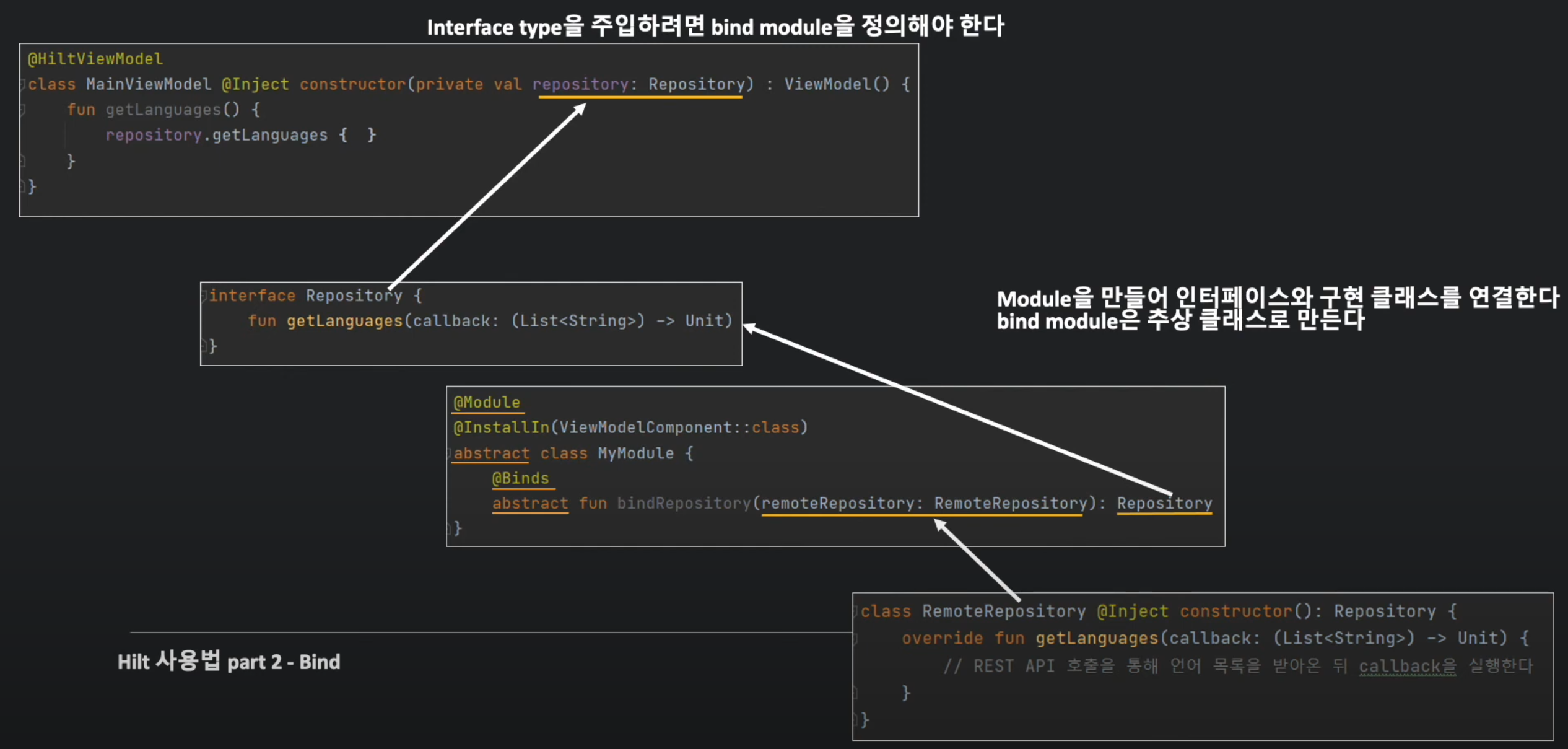Click the @Module annotation
Screen dimensions: 1568x749
(x=487, y=403)
